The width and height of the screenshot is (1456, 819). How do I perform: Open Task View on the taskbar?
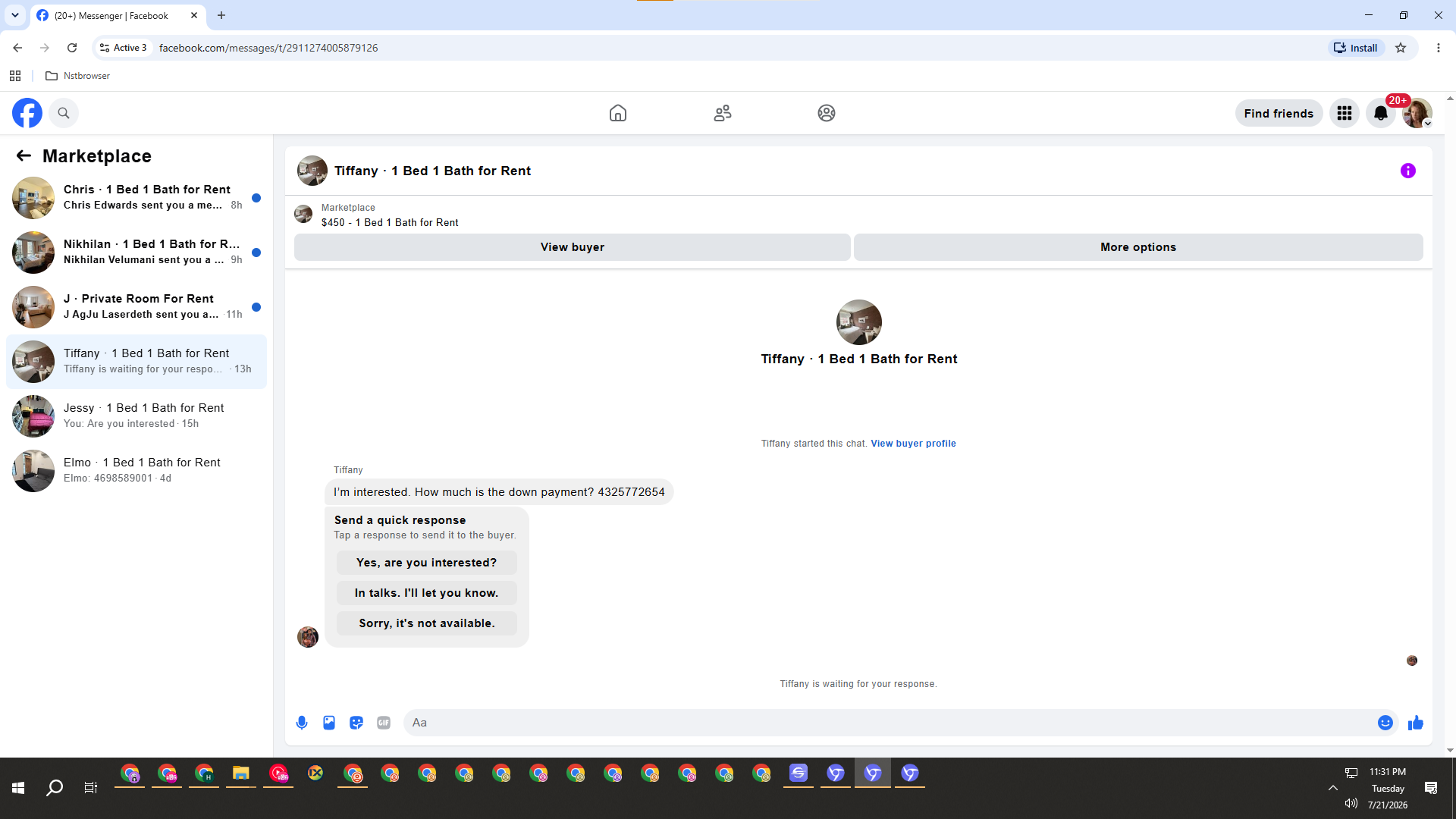91,788
